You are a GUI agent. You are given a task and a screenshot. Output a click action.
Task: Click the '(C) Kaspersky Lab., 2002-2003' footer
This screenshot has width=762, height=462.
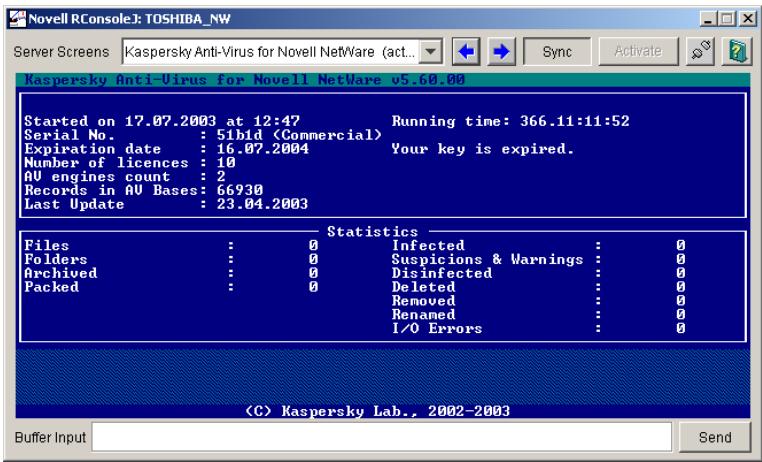[378, 411]
